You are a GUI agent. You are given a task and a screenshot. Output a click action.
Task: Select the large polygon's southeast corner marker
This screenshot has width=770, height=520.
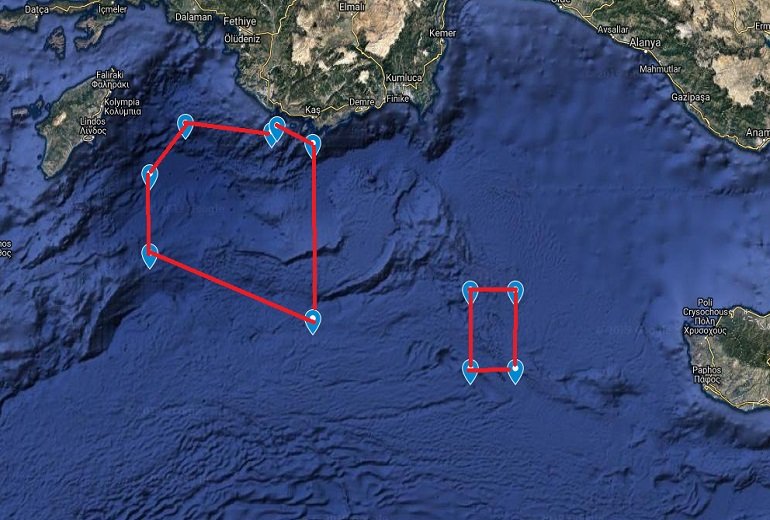(x=313, y=322)
